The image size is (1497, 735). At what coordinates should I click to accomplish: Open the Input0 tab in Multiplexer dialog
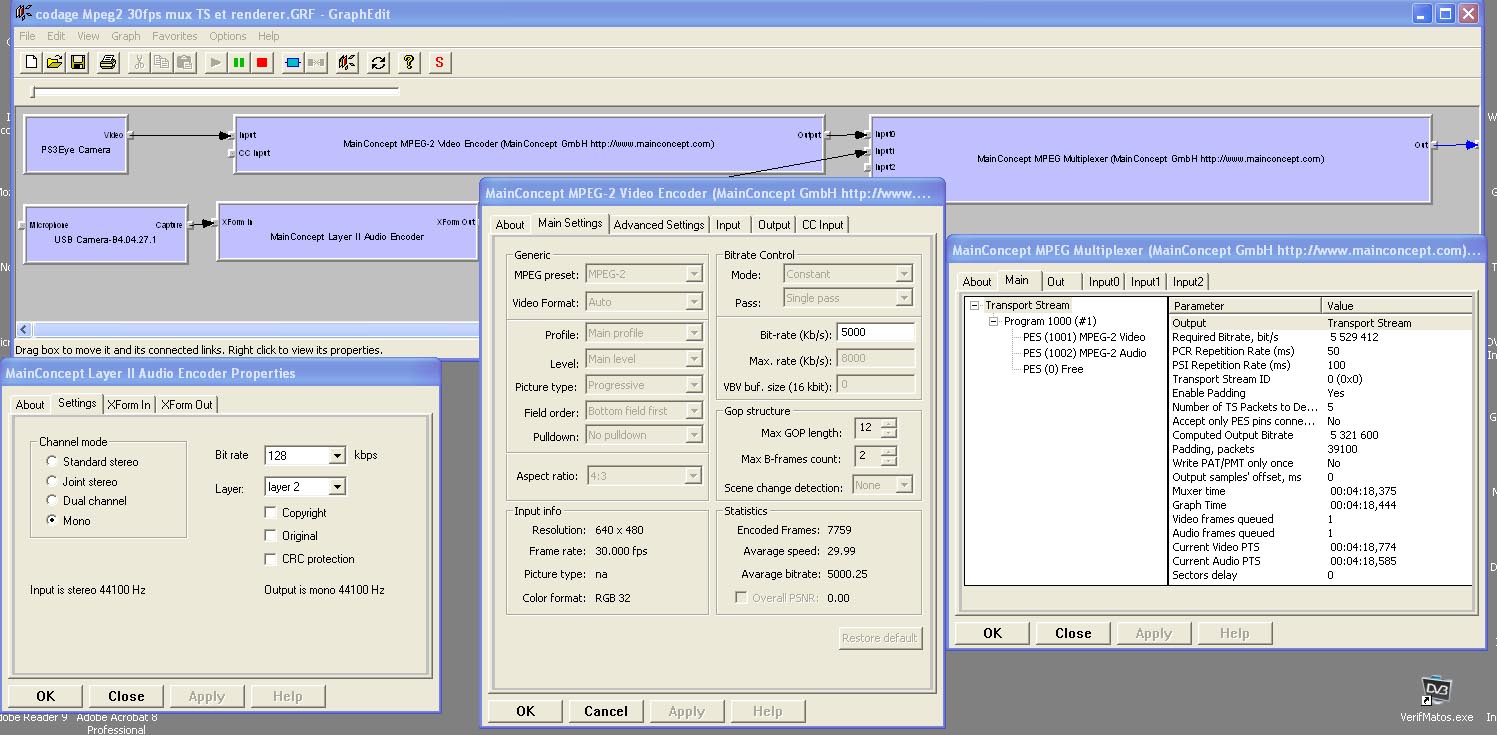coord(1104,282)
